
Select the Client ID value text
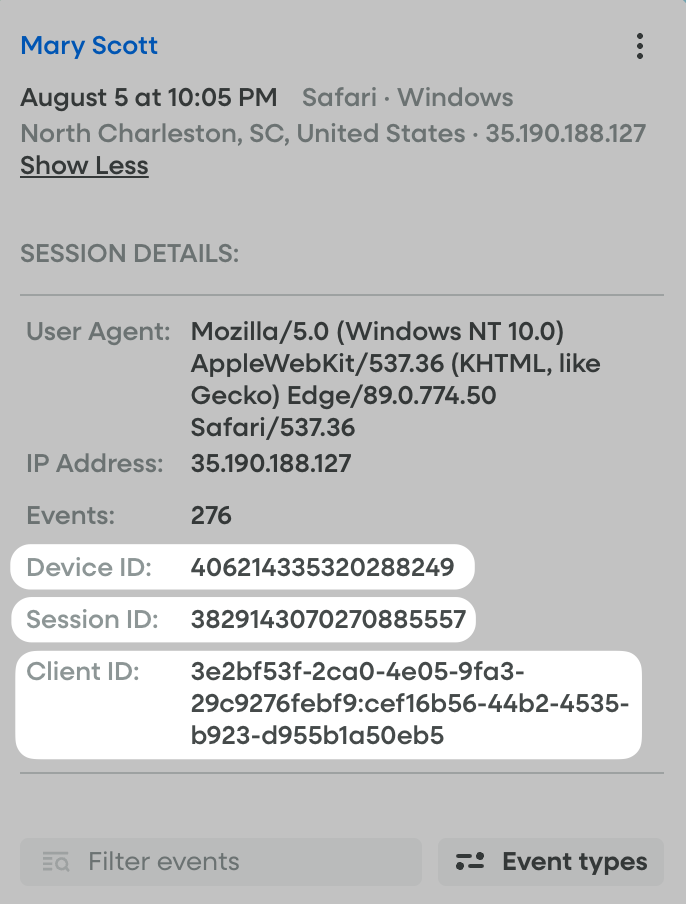coord(410,704)
